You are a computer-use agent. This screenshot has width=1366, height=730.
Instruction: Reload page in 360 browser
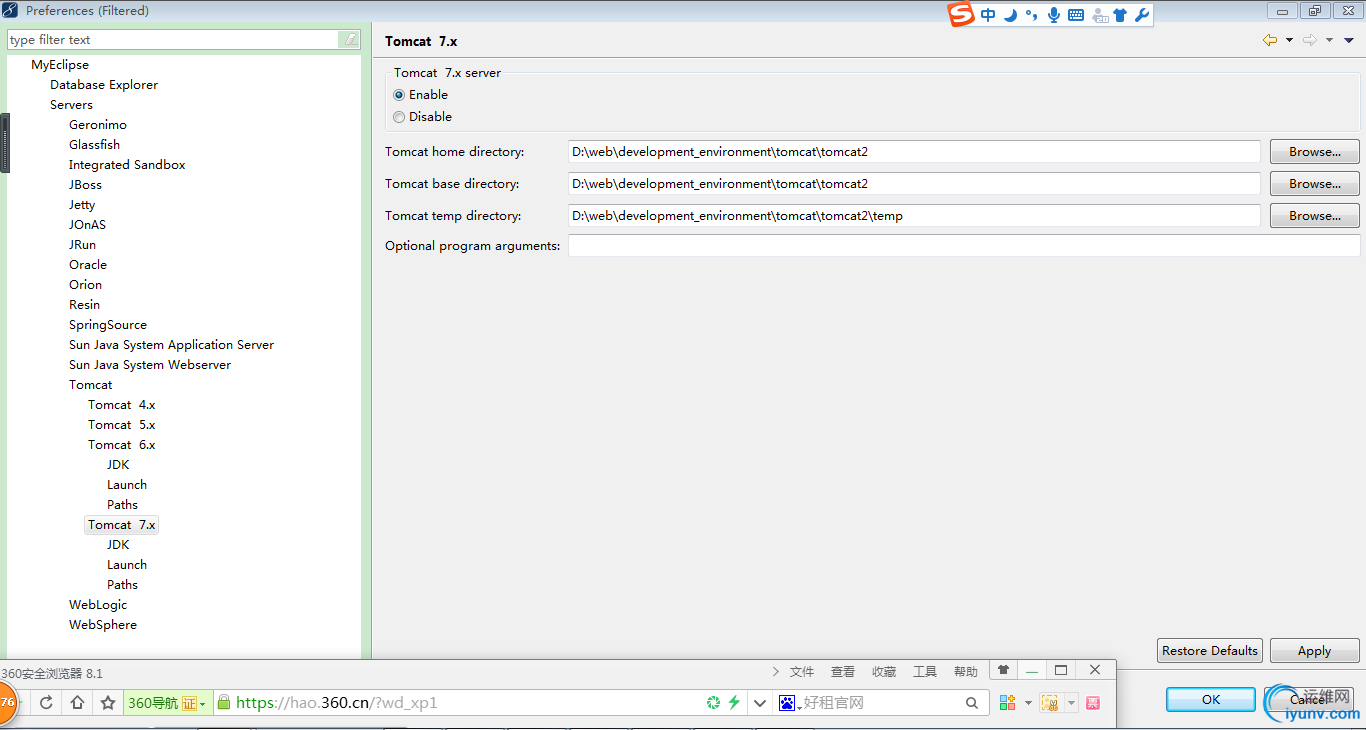46,703
